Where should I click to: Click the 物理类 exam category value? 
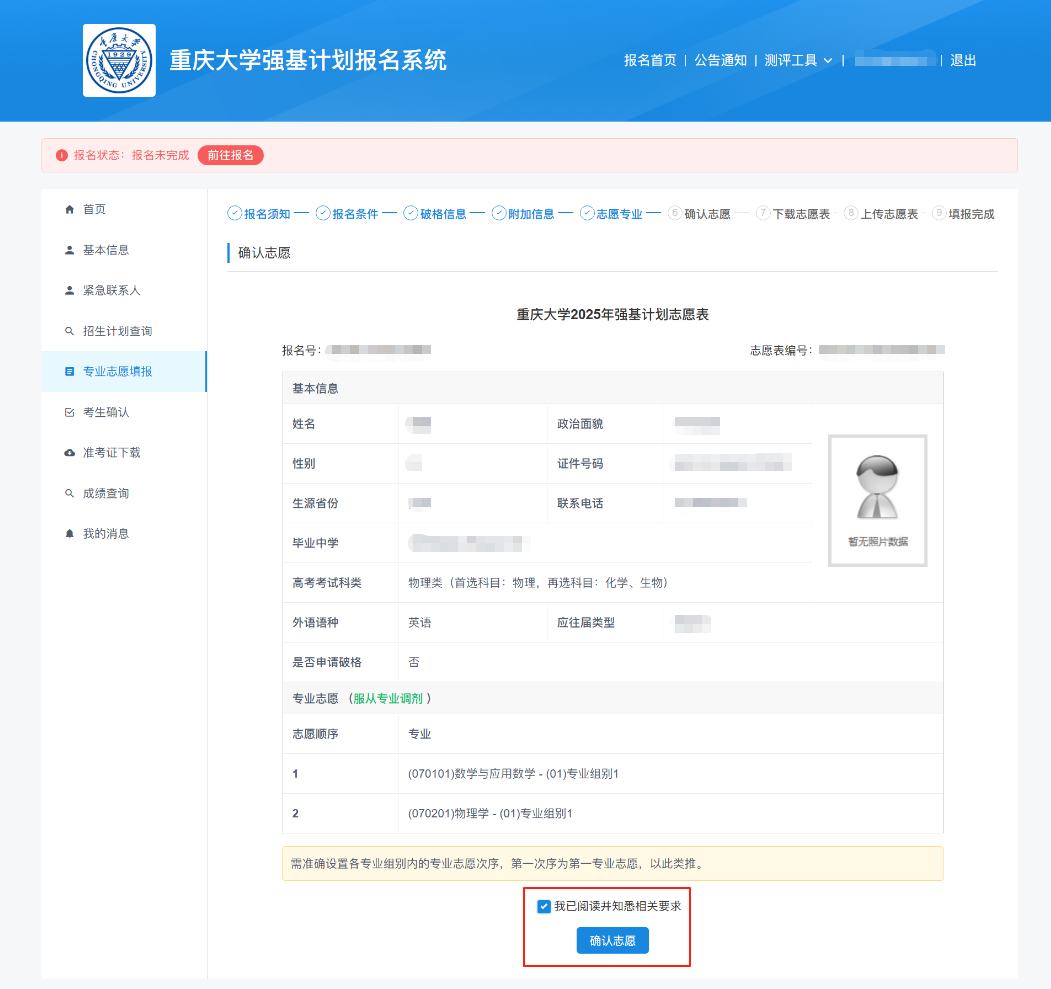click(x=538, y=583)
